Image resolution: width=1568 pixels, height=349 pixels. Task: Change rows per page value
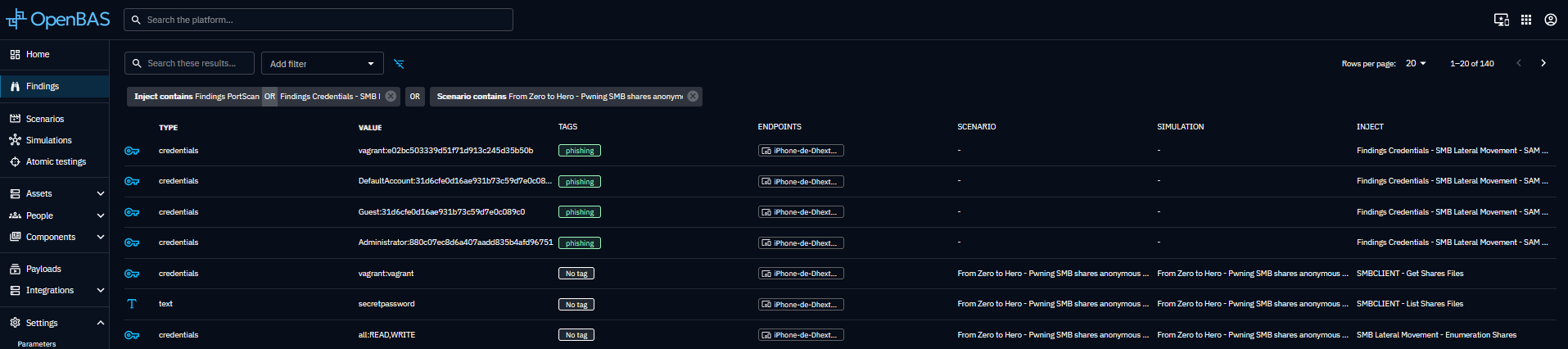coord(1416,63)
